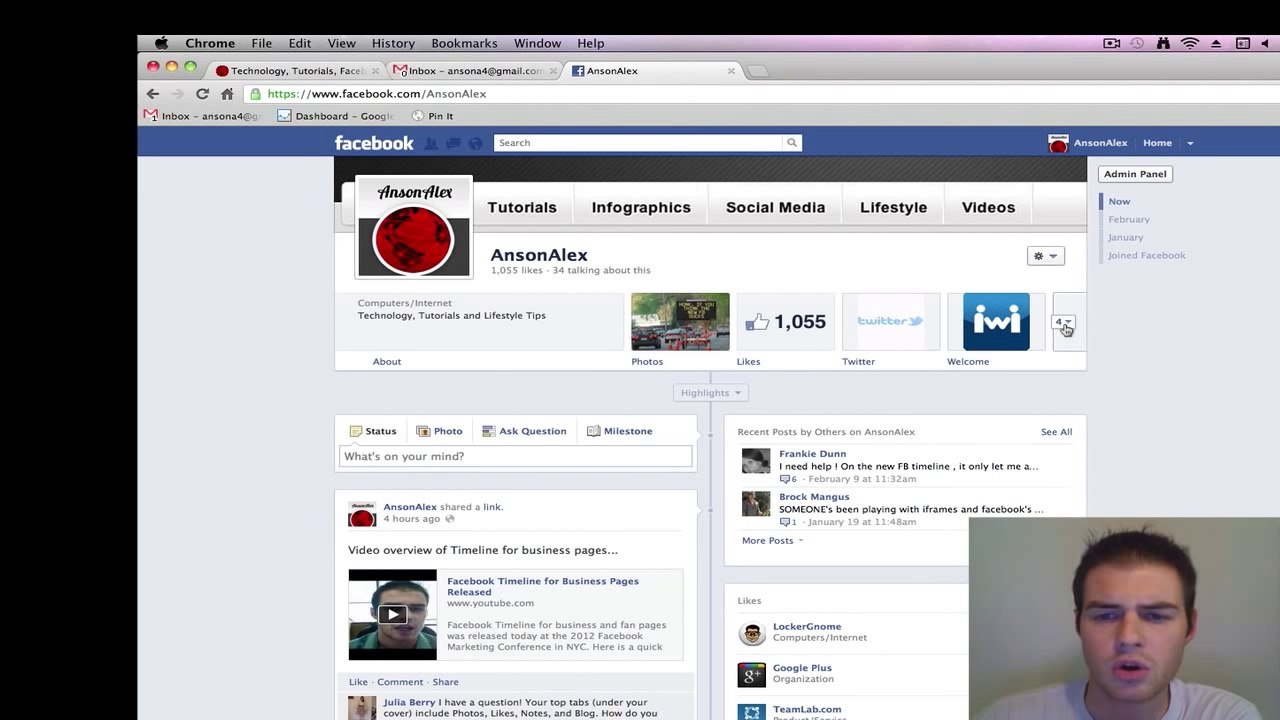Go back using Chrome's back arrow
1280x720 pixels.
click(153, 94)
